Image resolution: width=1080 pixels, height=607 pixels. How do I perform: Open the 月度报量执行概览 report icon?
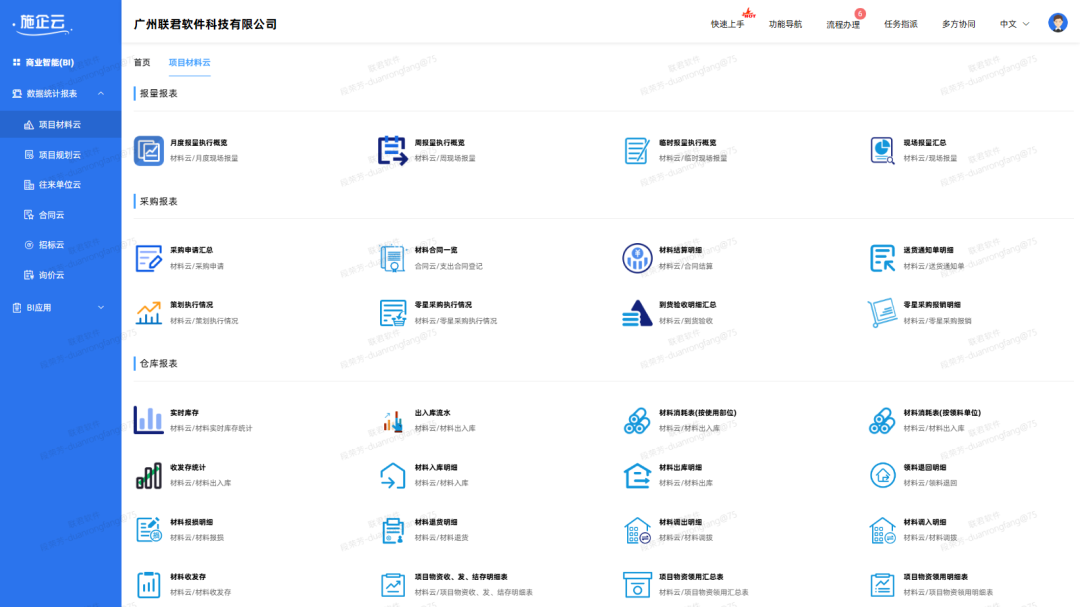(149, 152)
